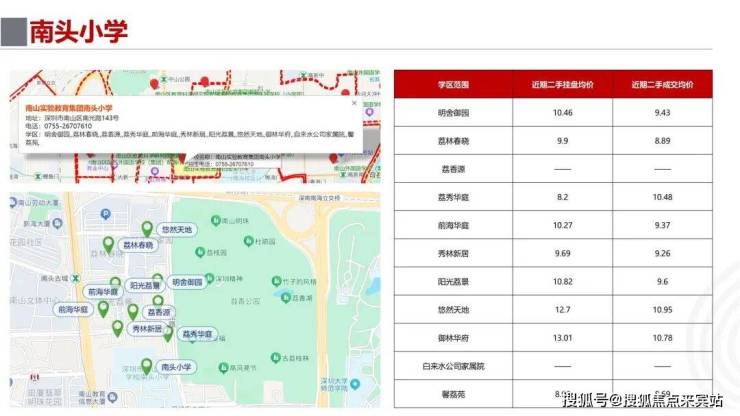Click 御林华府 in the table
Image resolution: width=740 pixels, height=416 pixels.
[453, 338]
